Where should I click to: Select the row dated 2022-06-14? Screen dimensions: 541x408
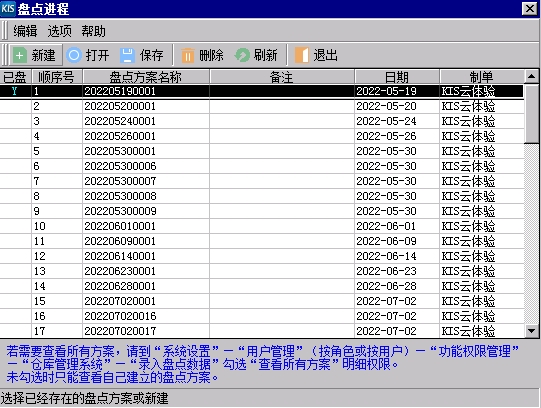point(262,256)
